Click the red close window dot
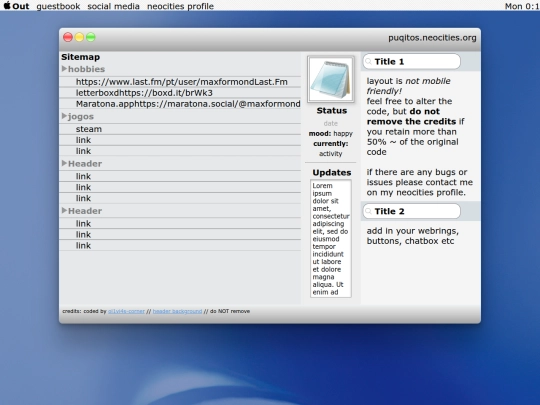This screenshot has width=540, height=405. pyautogui.click(x=68, y=37)
